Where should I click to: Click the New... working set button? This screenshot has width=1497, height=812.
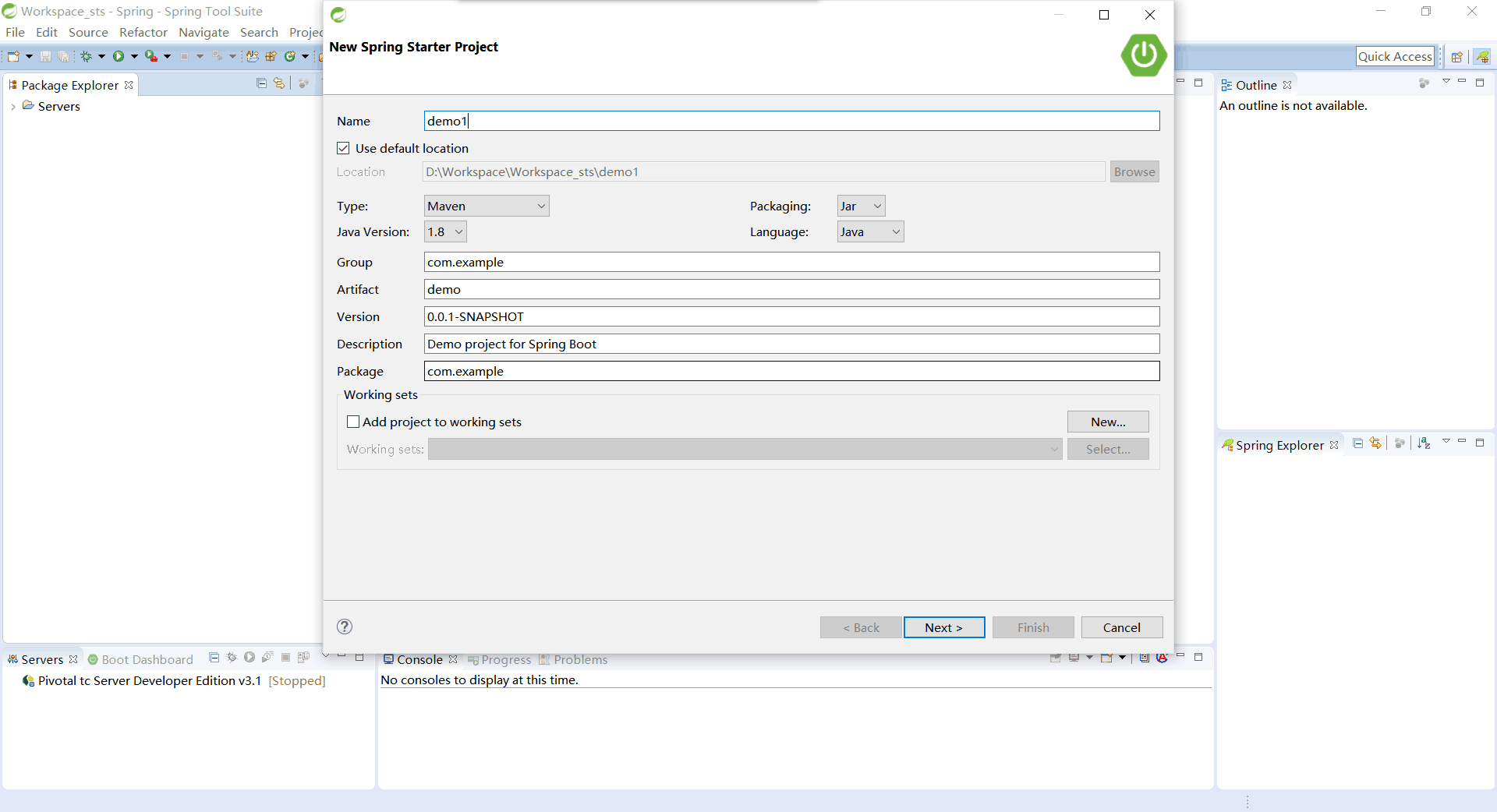tap(1108, 422)
